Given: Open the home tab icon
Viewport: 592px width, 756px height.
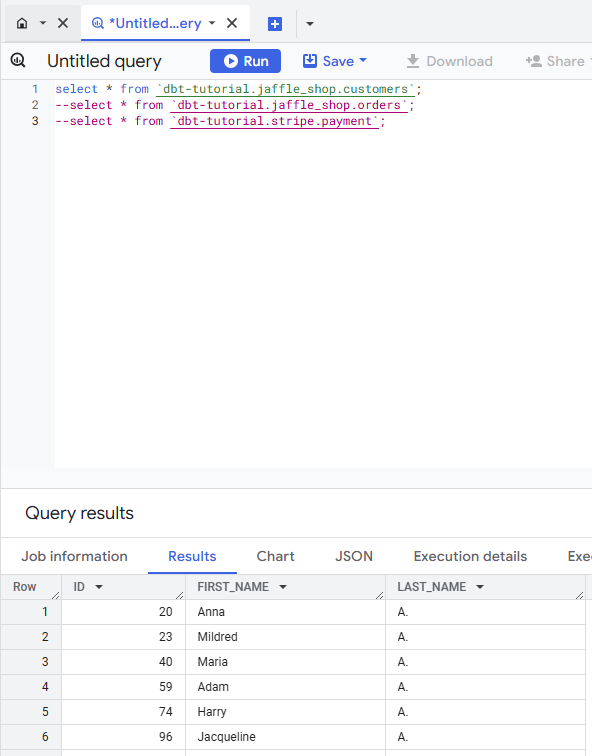Looking at the screenshot, I should point(22,23).
